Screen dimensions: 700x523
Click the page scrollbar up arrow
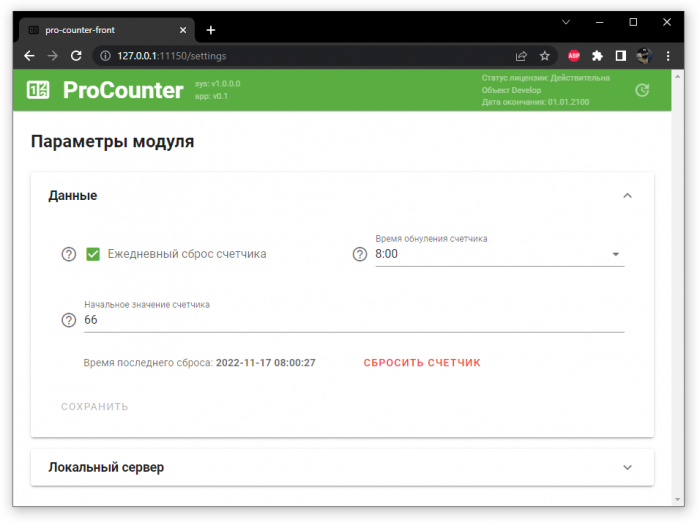677,76
